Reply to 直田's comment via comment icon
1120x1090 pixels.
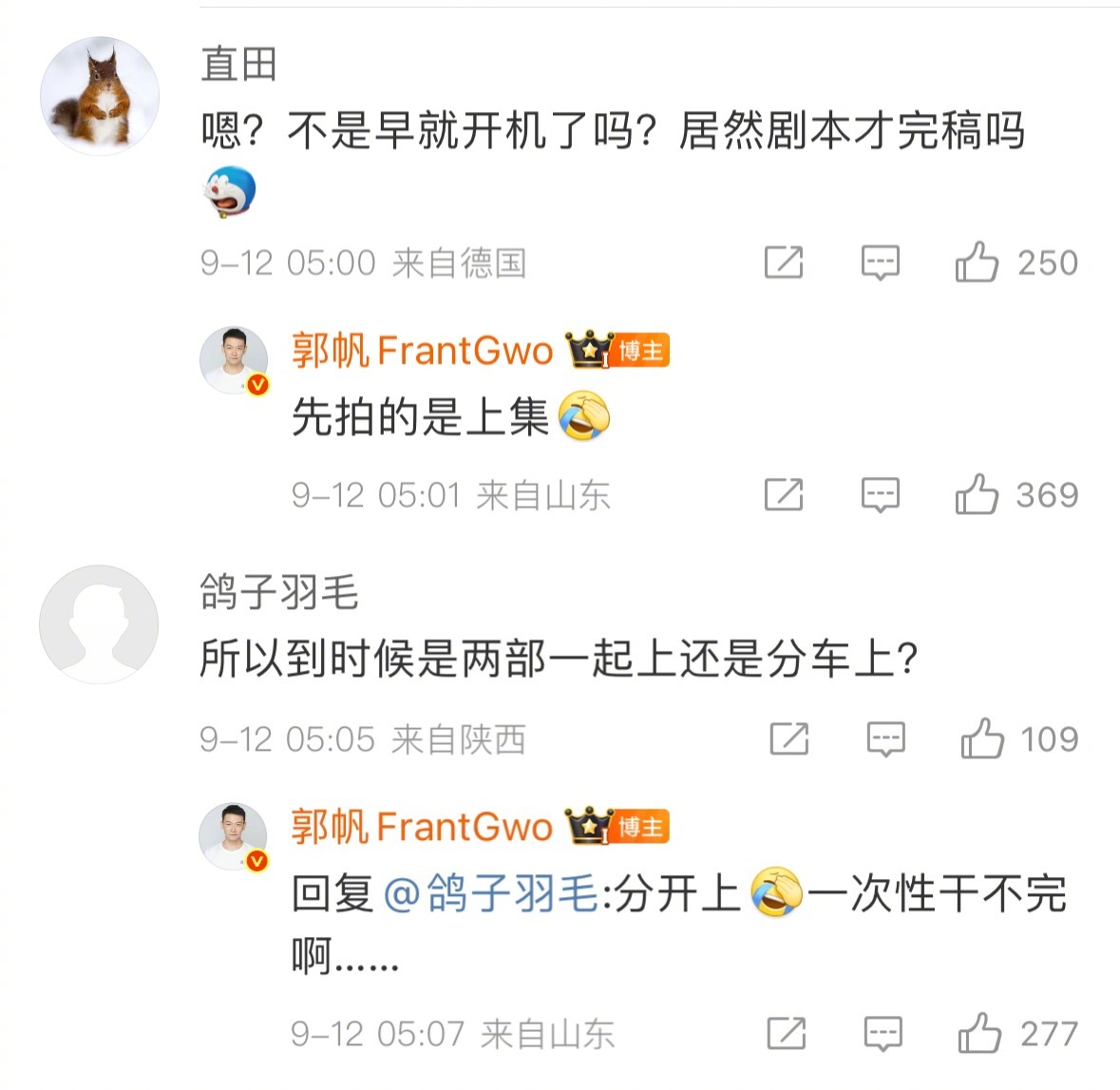pos(880,262)
